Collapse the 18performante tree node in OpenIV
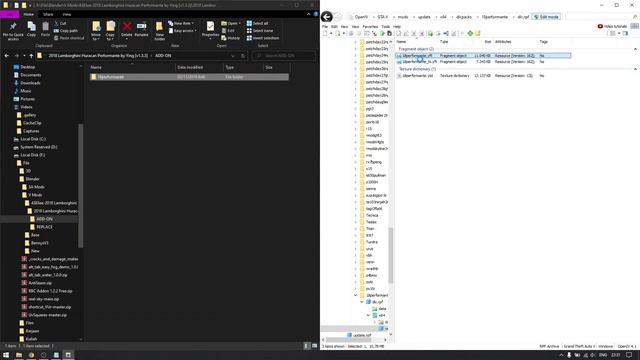Viewport: 640px width, 360px height. tap(356, 295)
